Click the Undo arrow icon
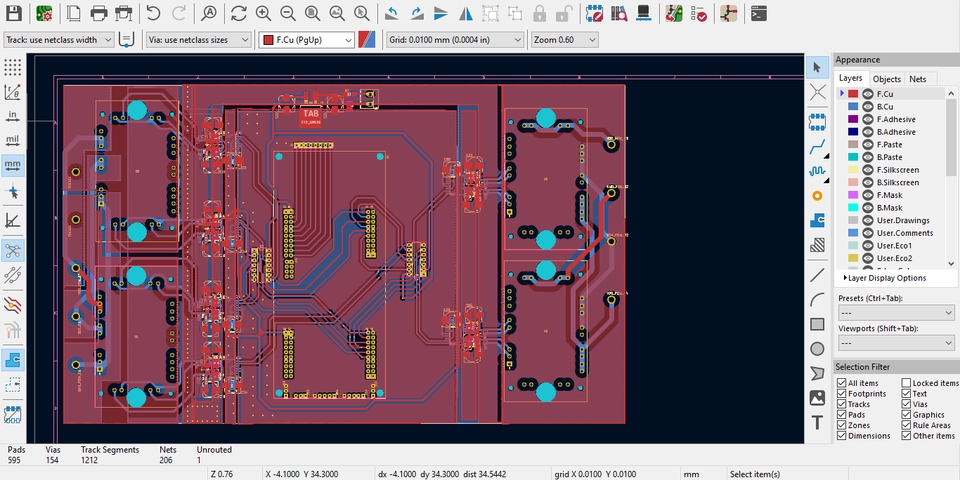This screenshot has height=480, width=960. point(153,13)
